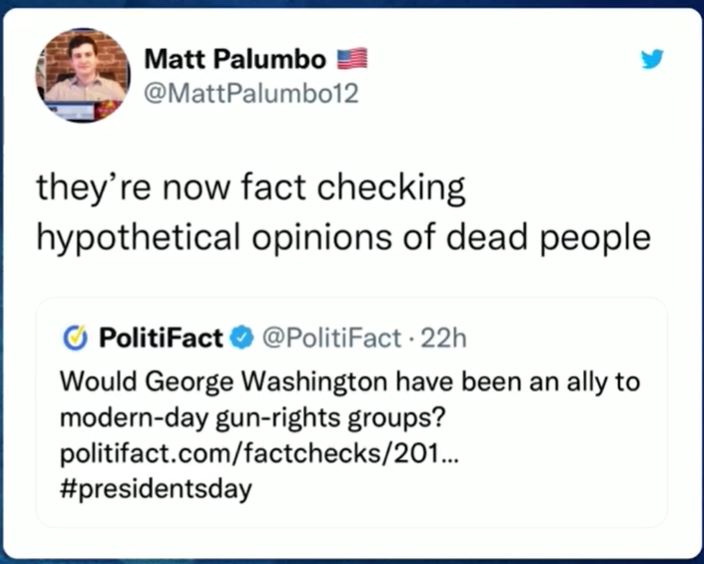704x564 pixels.
Task: Click the US flag emoji beside the name
Action: 352,59
